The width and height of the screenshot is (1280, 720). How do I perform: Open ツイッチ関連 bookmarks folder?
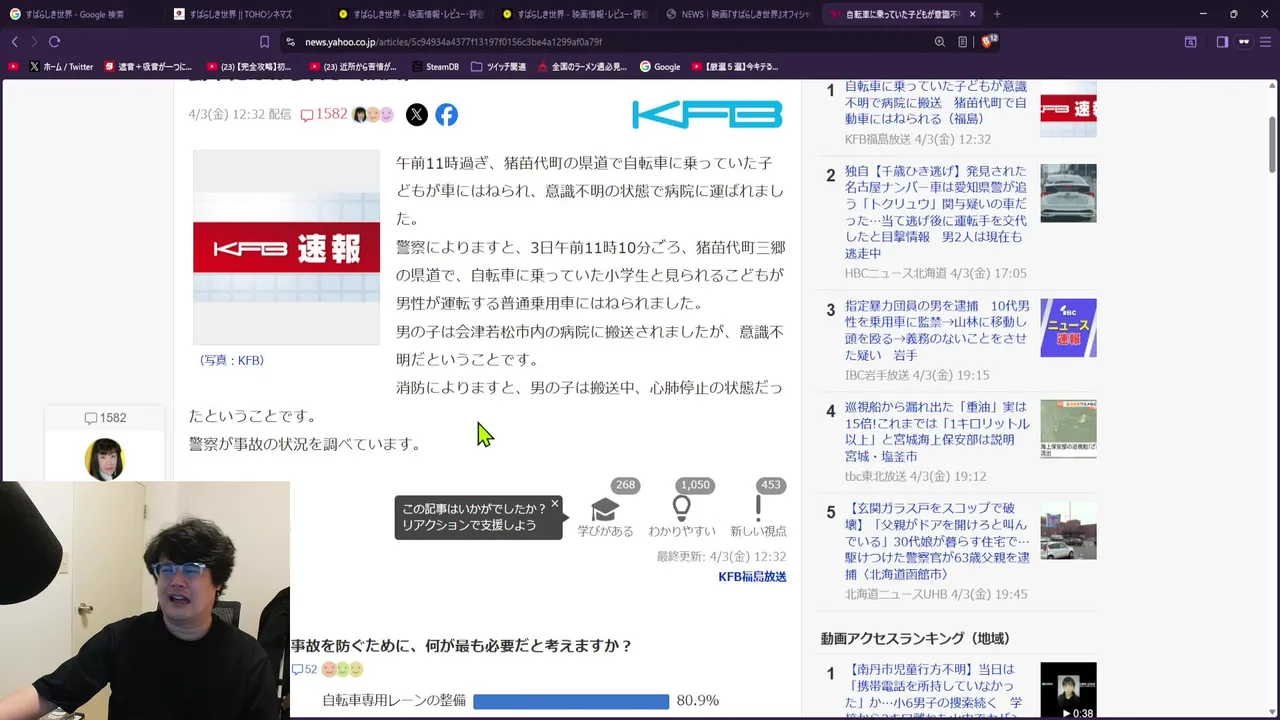498,67
